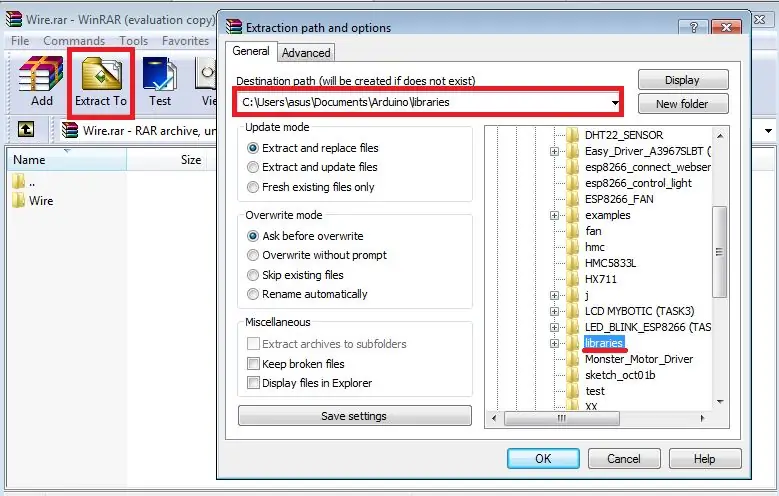Expand the LCD MYBOTIC (TASK3) tree node
Viewport: 779px width, 496px height.
(x=554, y=311)
